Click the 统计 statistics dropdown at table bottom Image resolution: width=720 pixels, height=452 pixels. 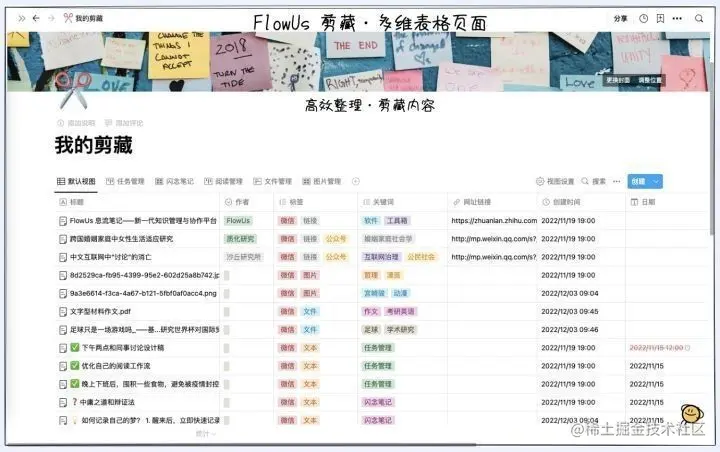click(x=205, y=434)
